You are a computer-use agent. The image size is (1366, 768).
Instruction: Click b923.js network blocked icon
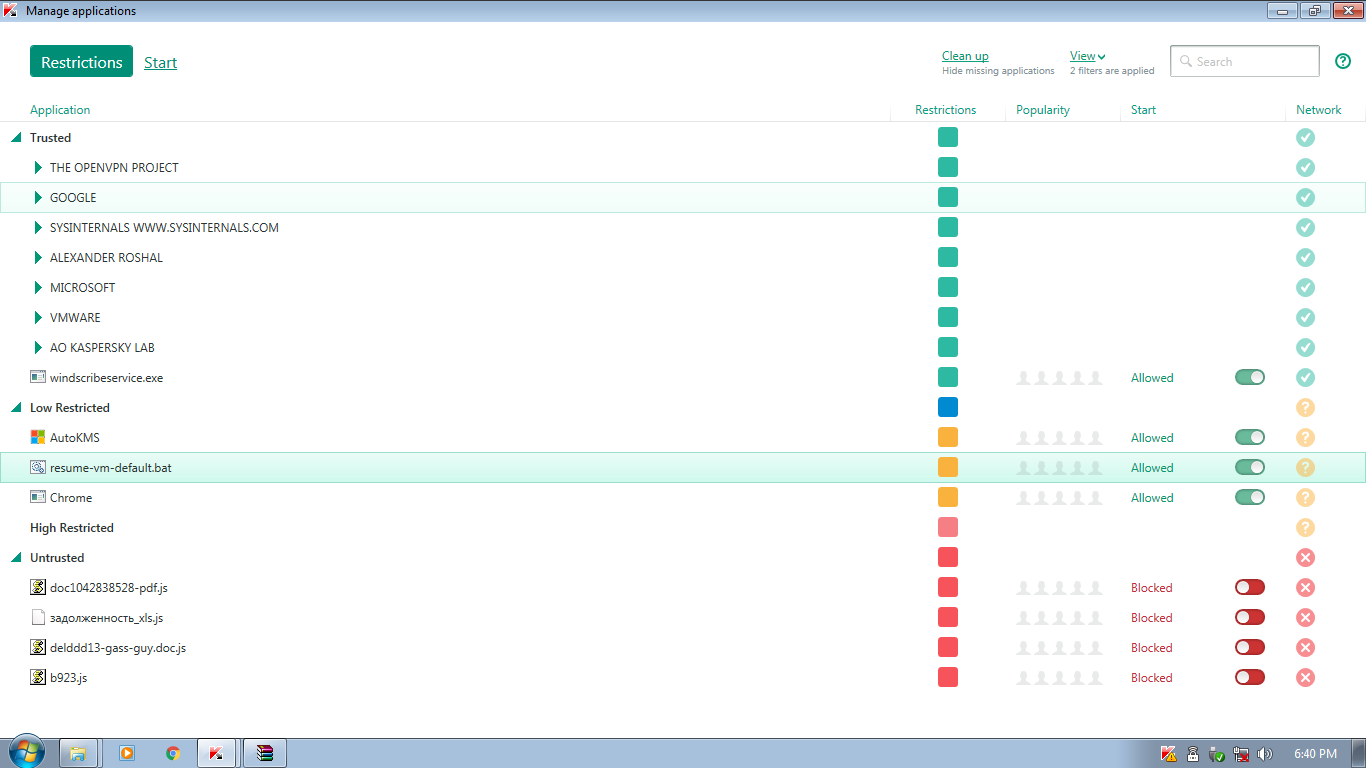click(x=1305, y=678)
